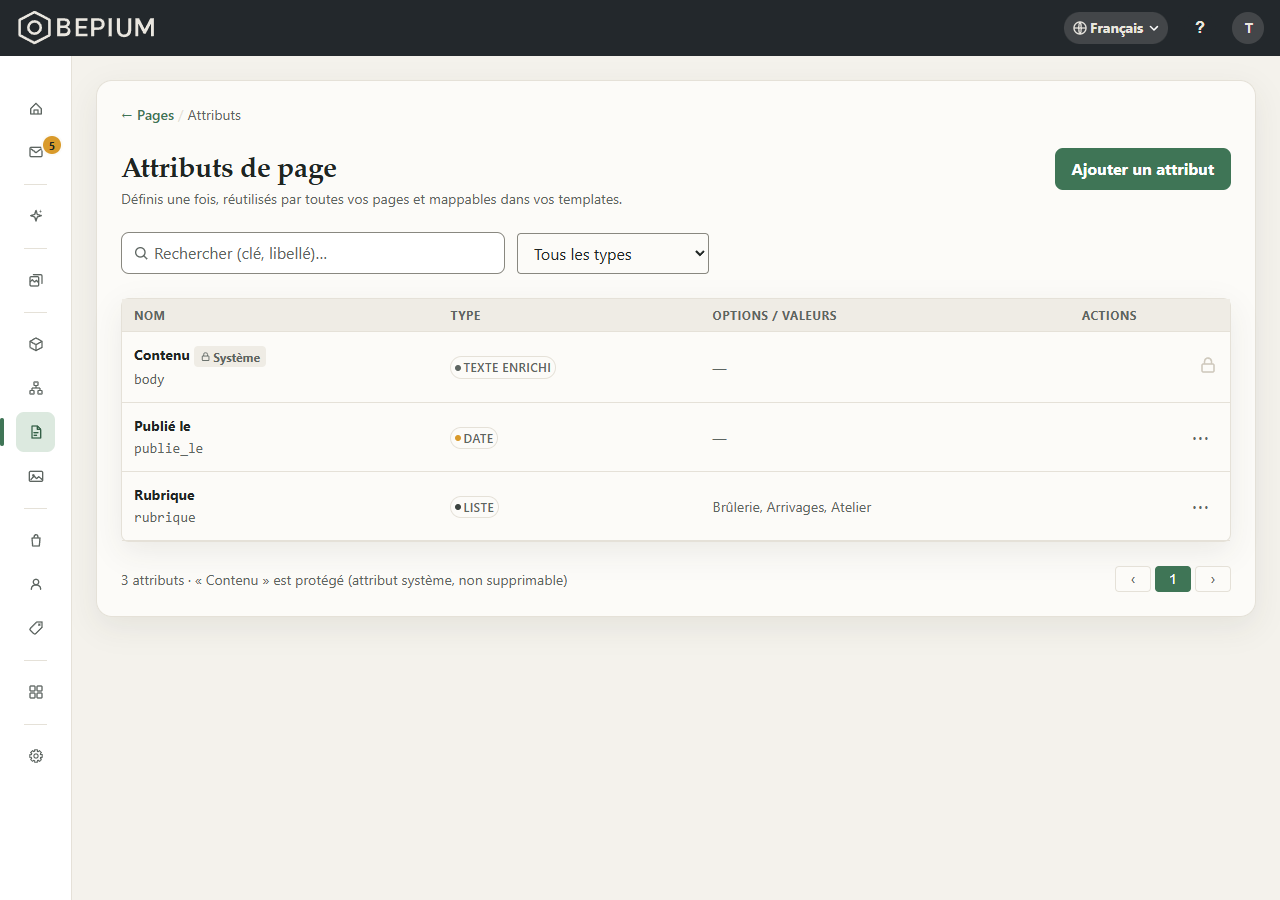The height and width of the screenshot is (900, 1280).
Task: Go to the home dashboard icon
Action: 36,108
